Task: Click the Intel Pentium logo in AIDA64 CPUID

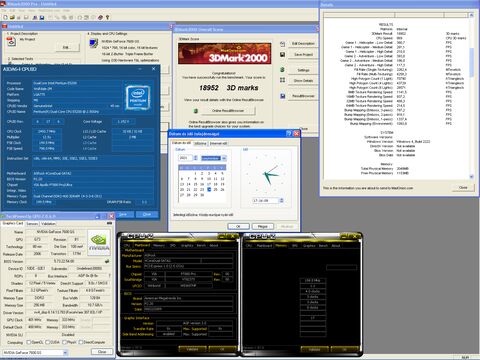Action: pos(138,97)
